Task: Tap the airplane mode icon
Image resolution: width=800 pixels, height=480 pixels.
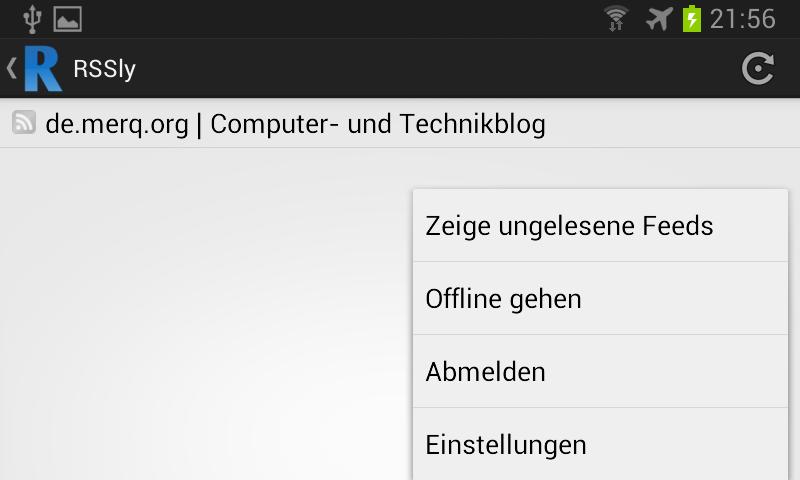Action: (x=658, y=18)
